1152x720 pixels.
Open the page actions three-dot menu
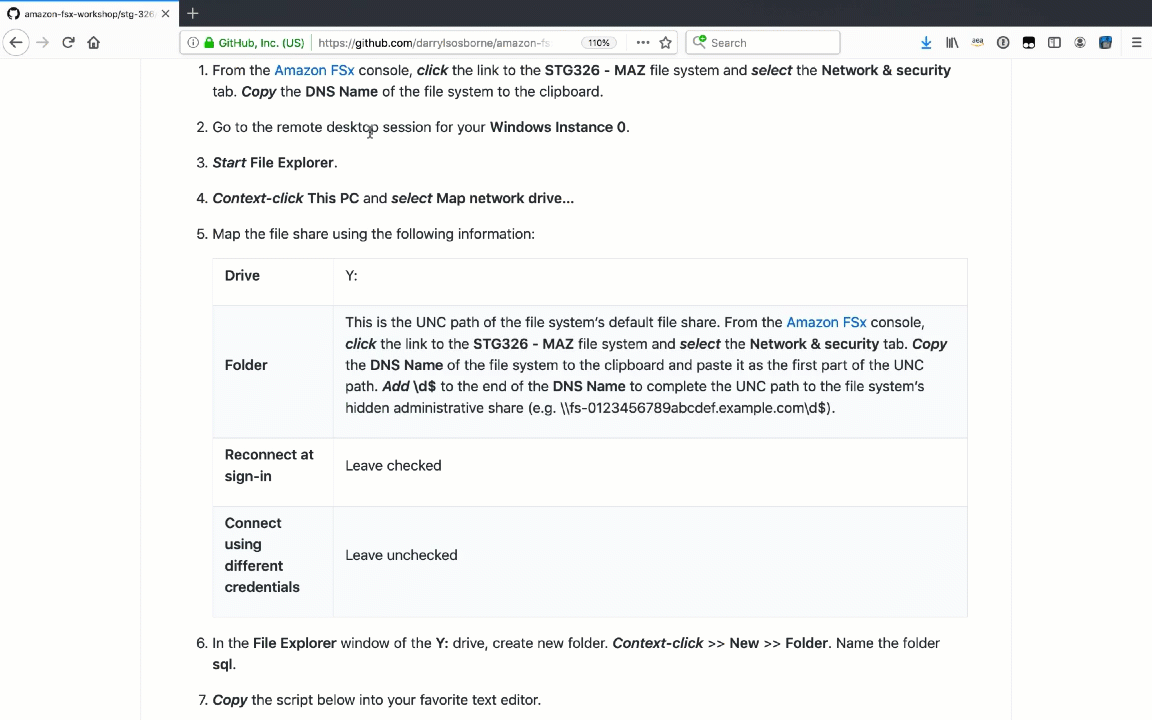(x=643, y=43)
